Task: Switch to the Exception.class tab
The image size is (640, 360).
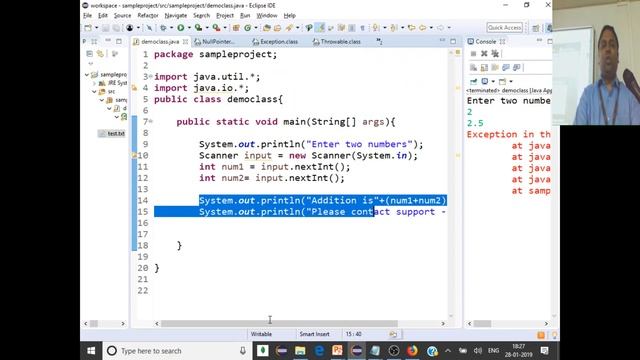Action: pyautogui.click(x=275, y=42)
